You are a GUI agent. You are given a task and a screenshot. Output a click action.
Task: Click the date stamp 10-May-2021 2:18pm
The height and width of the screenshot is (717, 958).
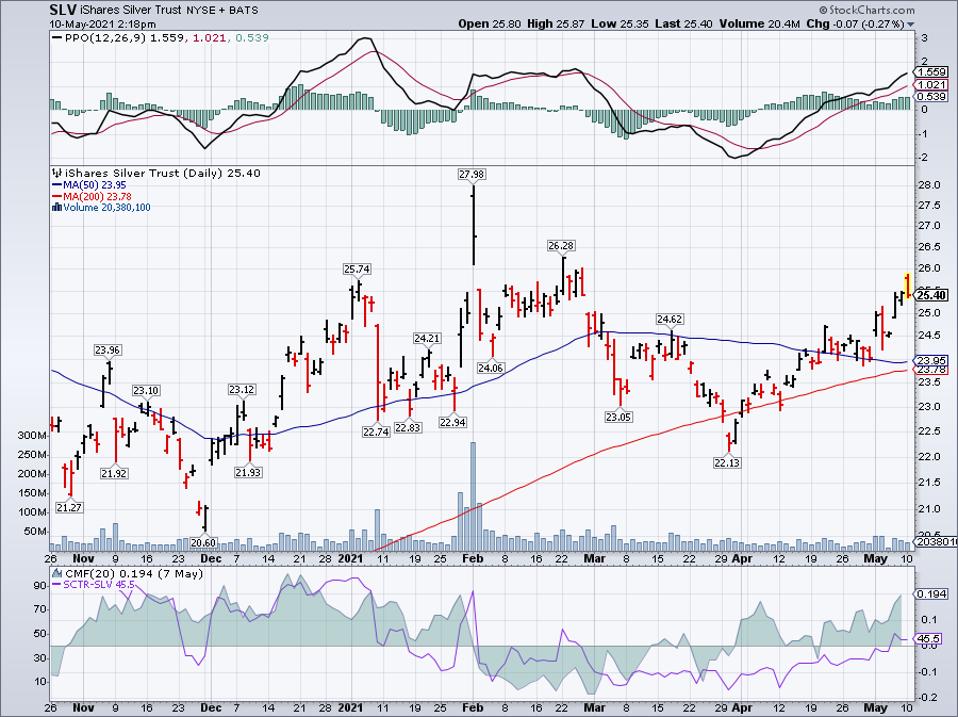(x=103, y=24)
